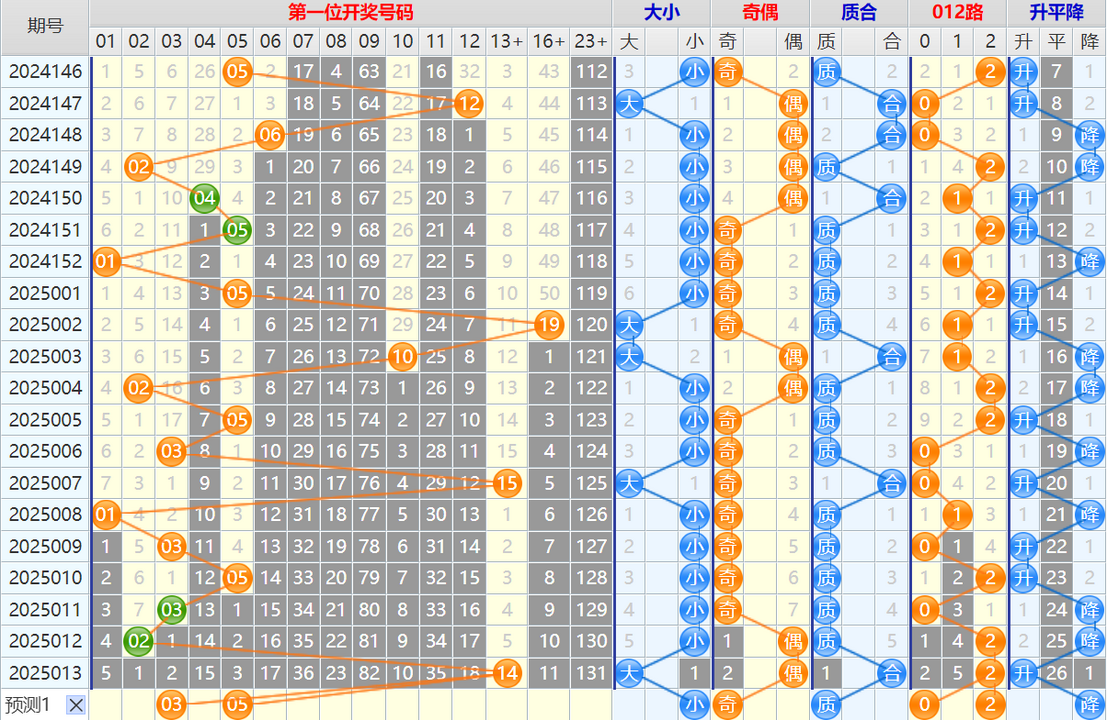This screenshot has width=1107, height=720.
Task: Select period label 2025013
Action: pos(45,673)
